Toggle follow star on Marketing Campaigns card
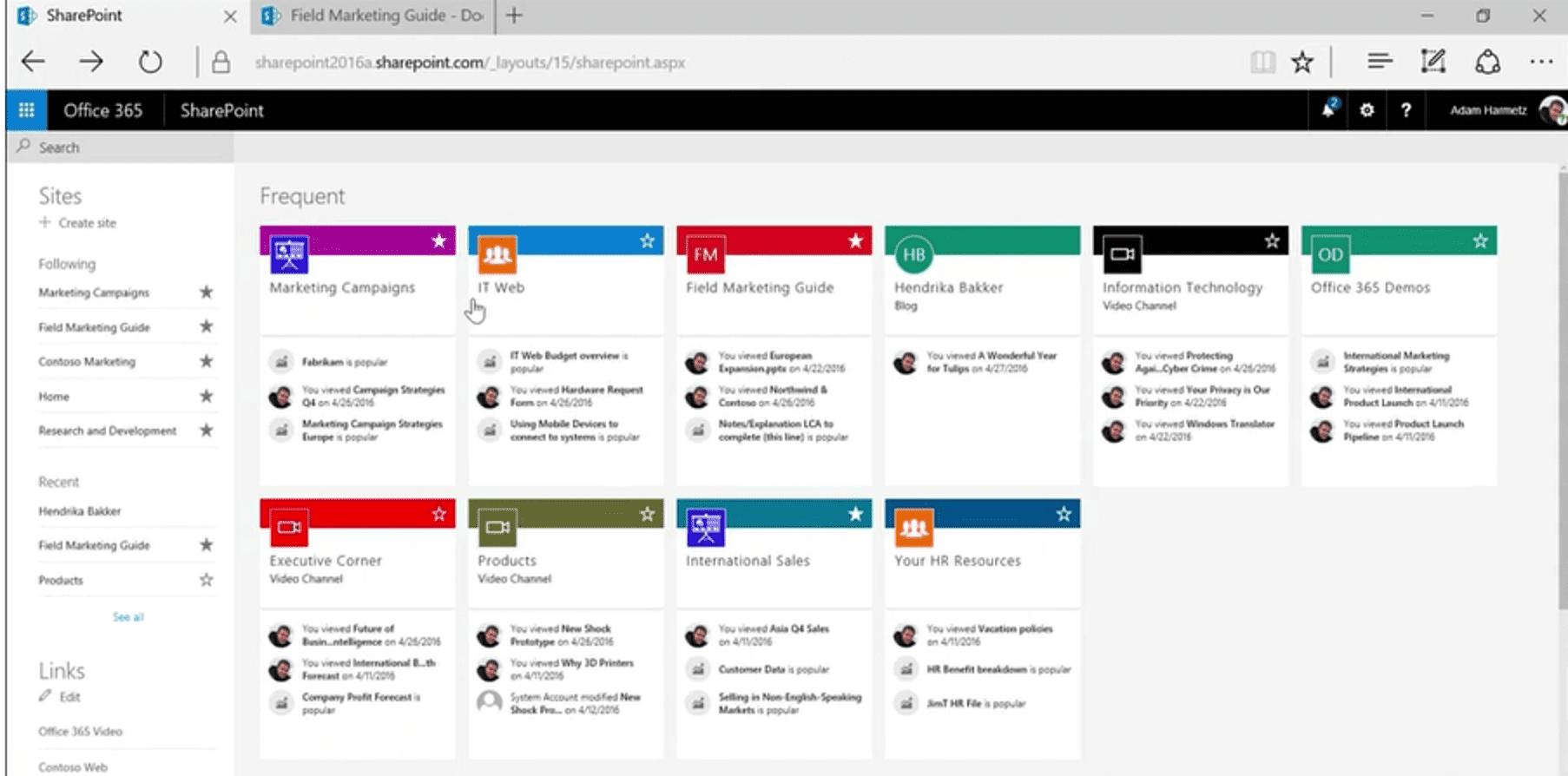 click(439, 240)
